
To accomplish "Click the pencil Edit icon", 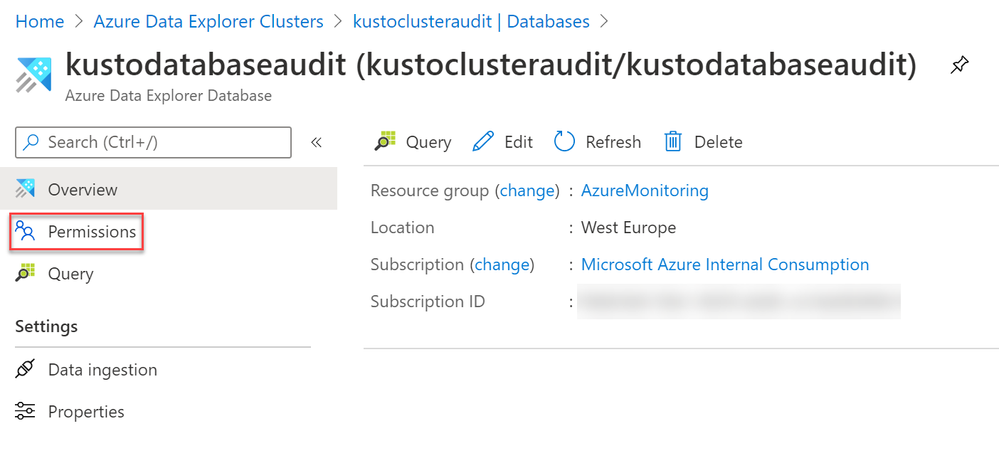I will click(484, 141).
